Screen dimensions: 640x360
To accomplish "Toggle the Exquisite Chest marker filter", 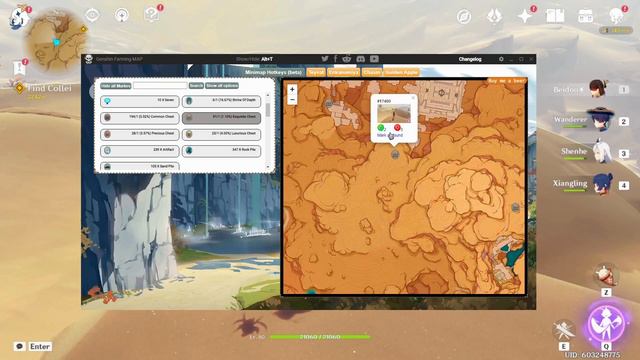I will (221, 118).
